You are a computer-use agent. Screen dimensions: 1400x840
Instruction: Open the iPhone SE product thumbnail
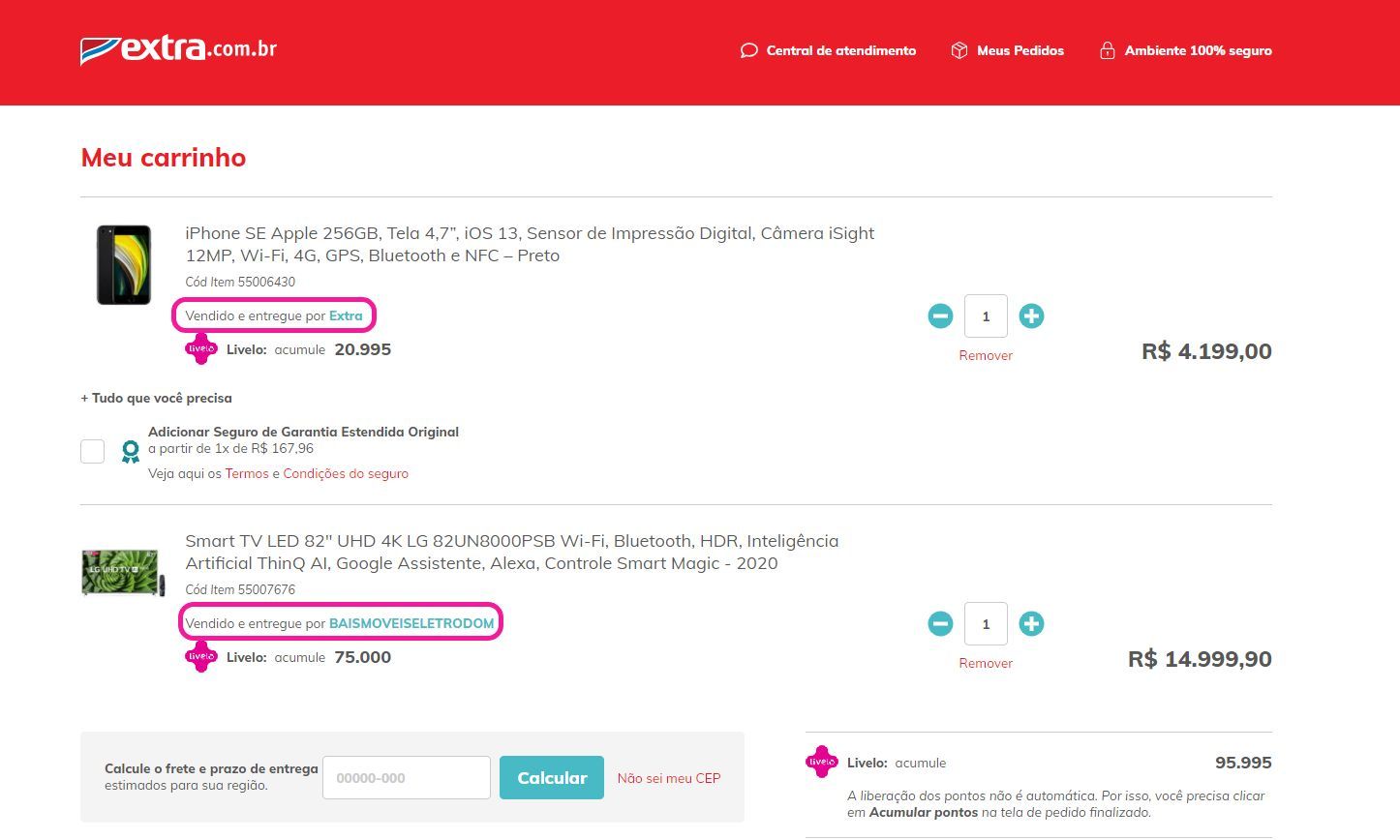pos(124,264)
